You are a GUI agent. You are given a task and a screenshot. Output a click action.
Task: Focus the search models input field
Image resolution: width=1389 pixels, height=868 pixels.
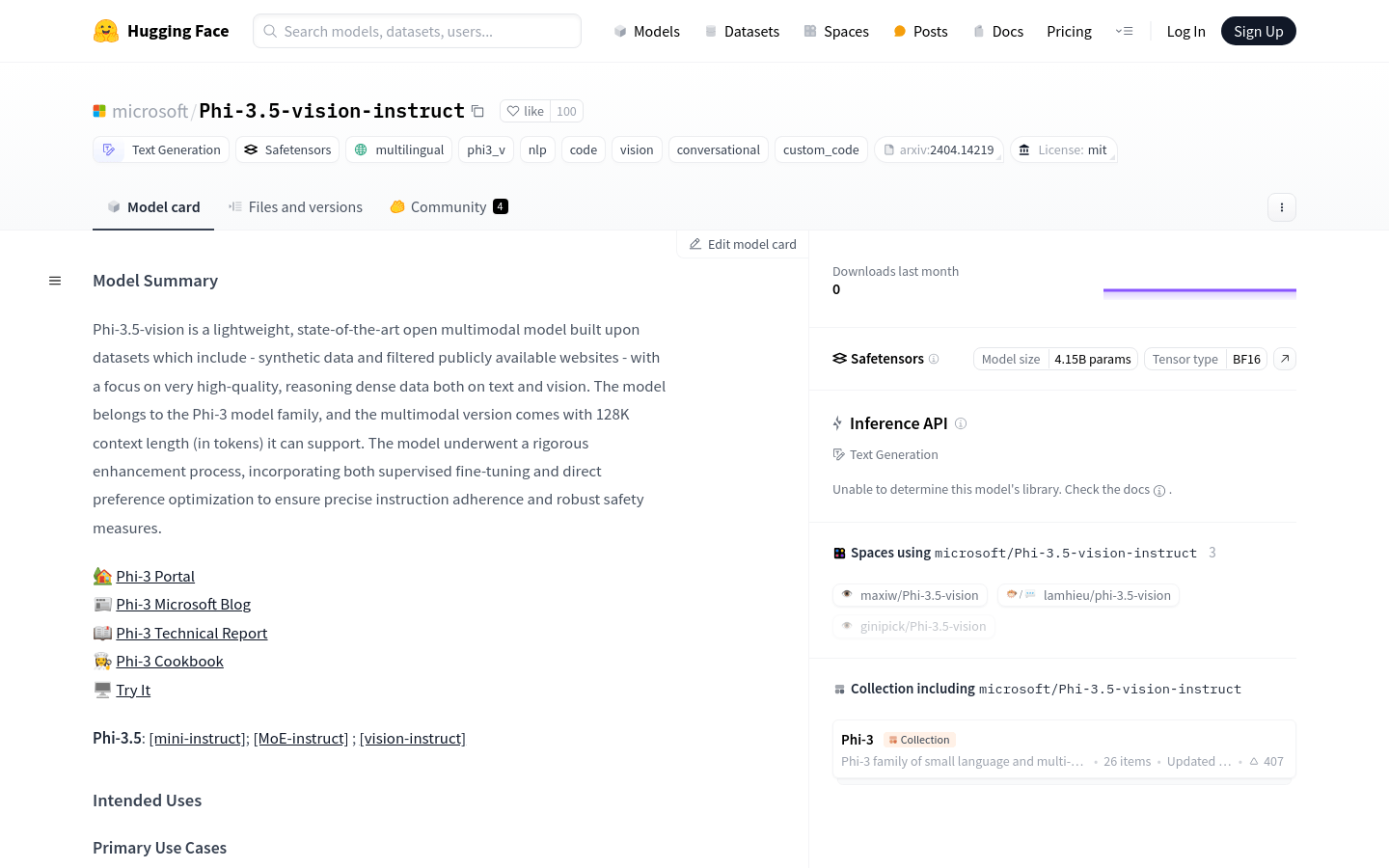(417, 31)
